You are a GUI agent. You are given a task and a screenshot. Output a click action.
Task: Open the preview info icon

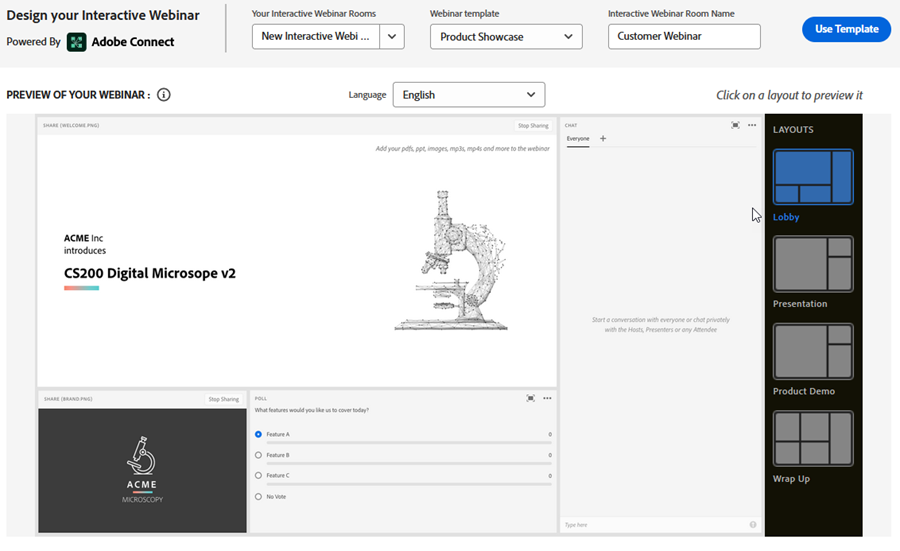click(x=164, y=95)
